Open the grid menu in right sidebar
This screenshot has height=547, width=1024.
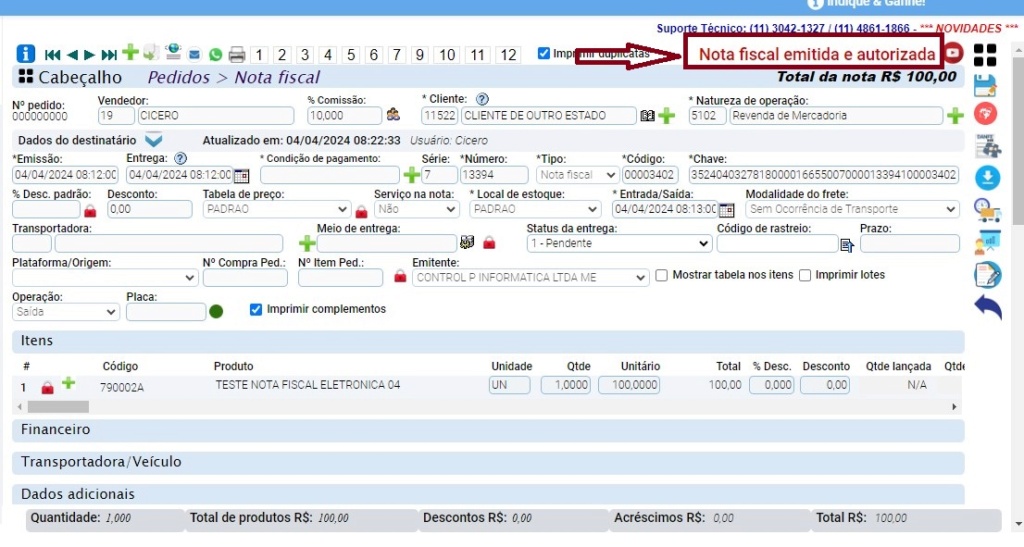pos(985,55)
